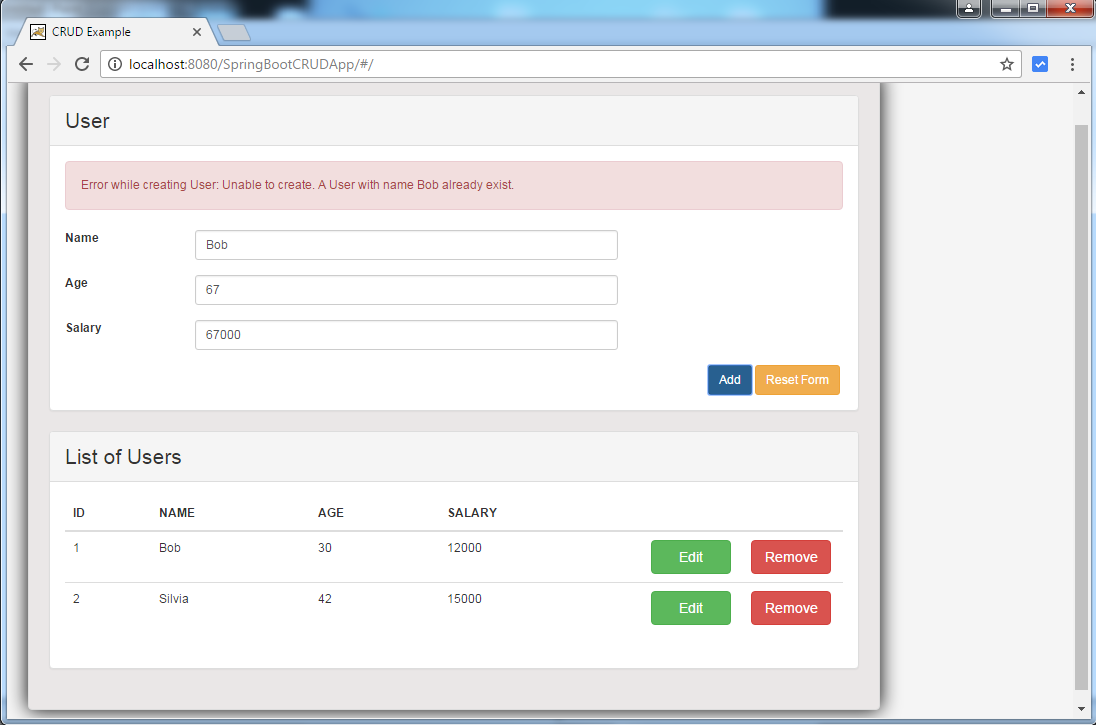Bookmark the page via the star icon
The image size is (1096, 725).
pos(1006,63)
